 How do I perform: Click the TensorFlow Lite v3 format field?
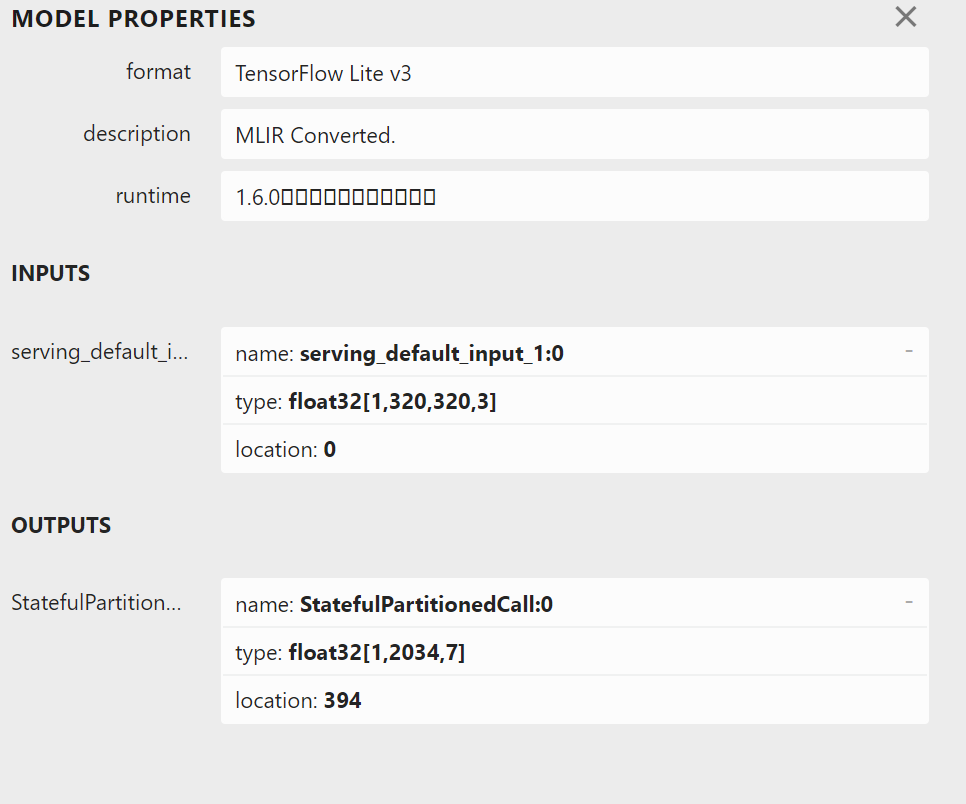click(x=574, y=73)
